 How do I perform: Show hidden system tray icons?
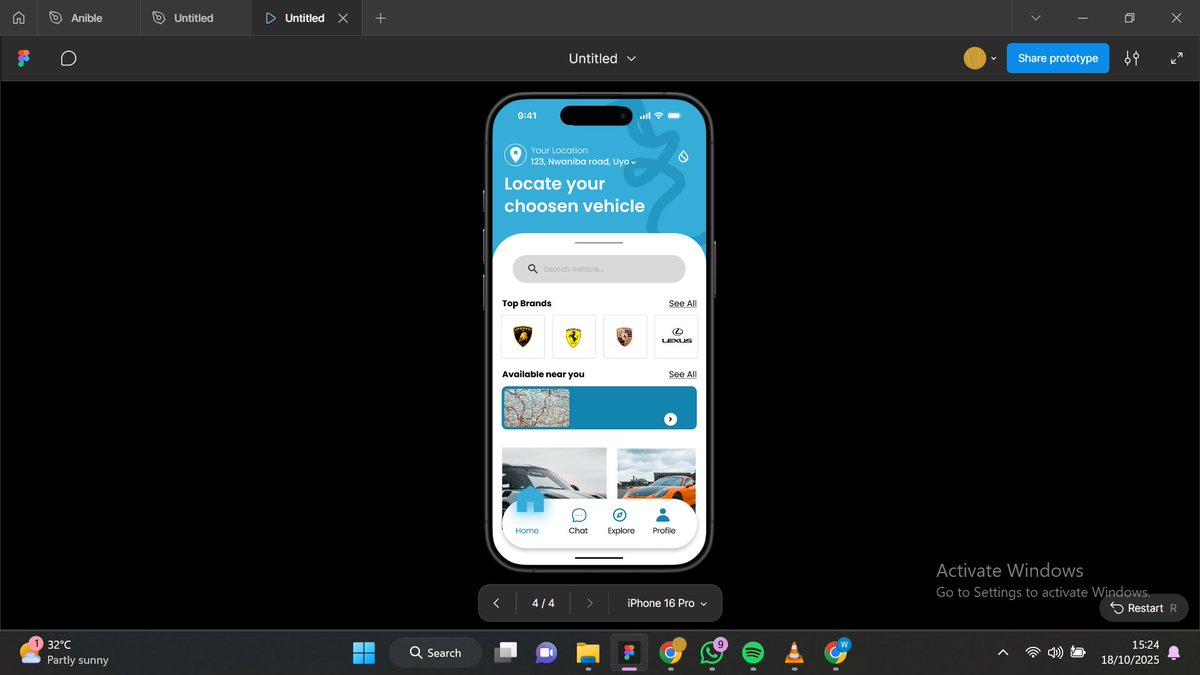coord(1003,652)
